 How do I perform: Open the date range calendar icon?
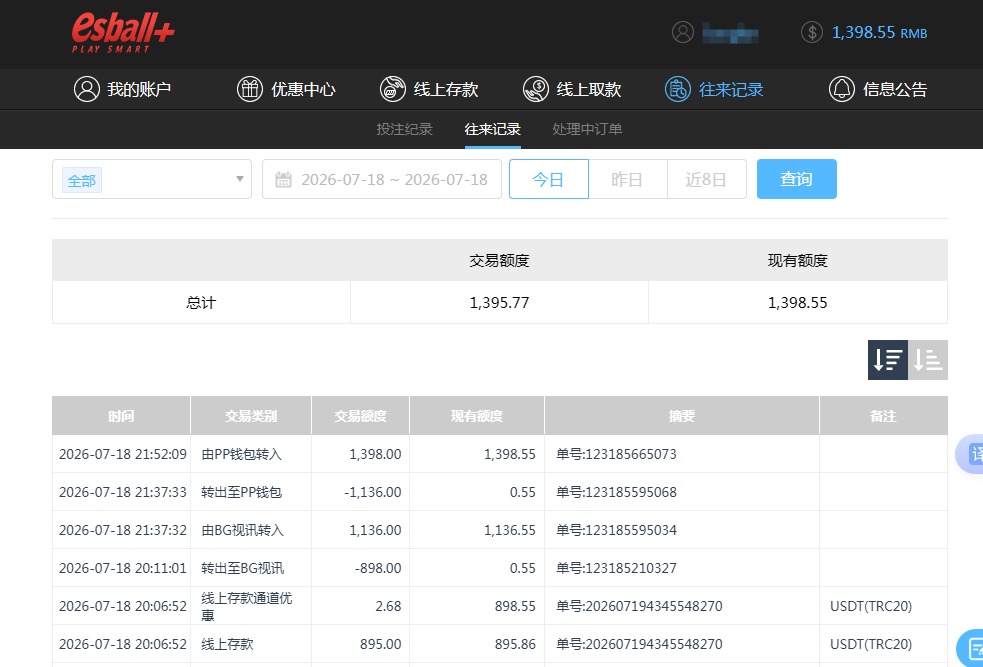click(283, 180)
